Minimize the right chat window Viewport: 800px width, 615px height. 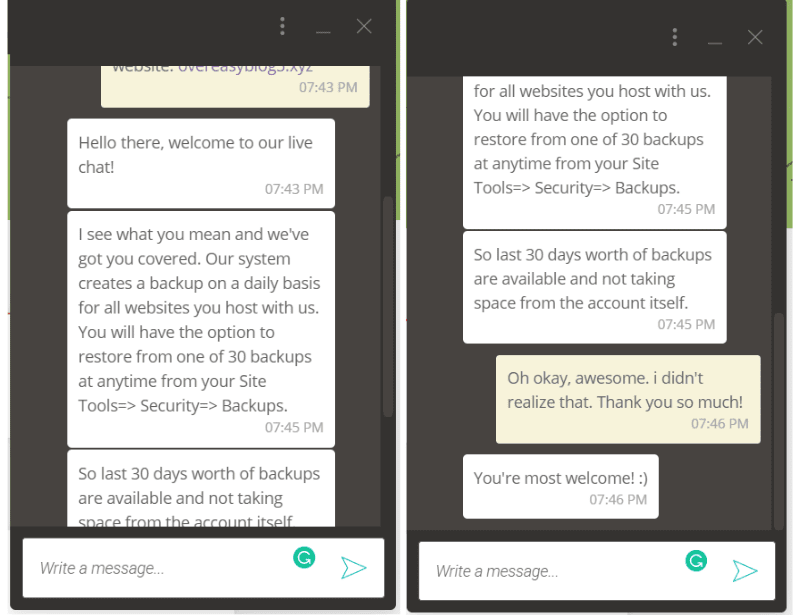click(x=715, y=38)
